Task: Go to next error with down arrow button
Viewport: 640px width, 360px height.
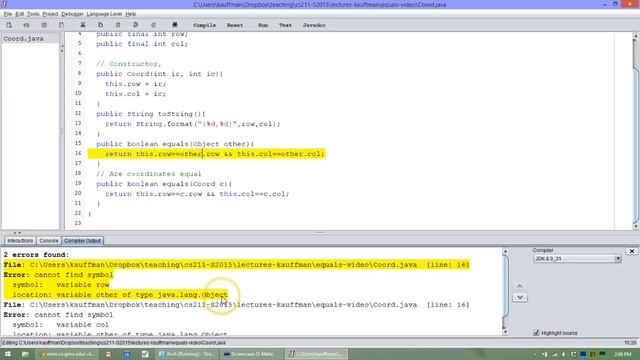Action: (x=520, y=297)
